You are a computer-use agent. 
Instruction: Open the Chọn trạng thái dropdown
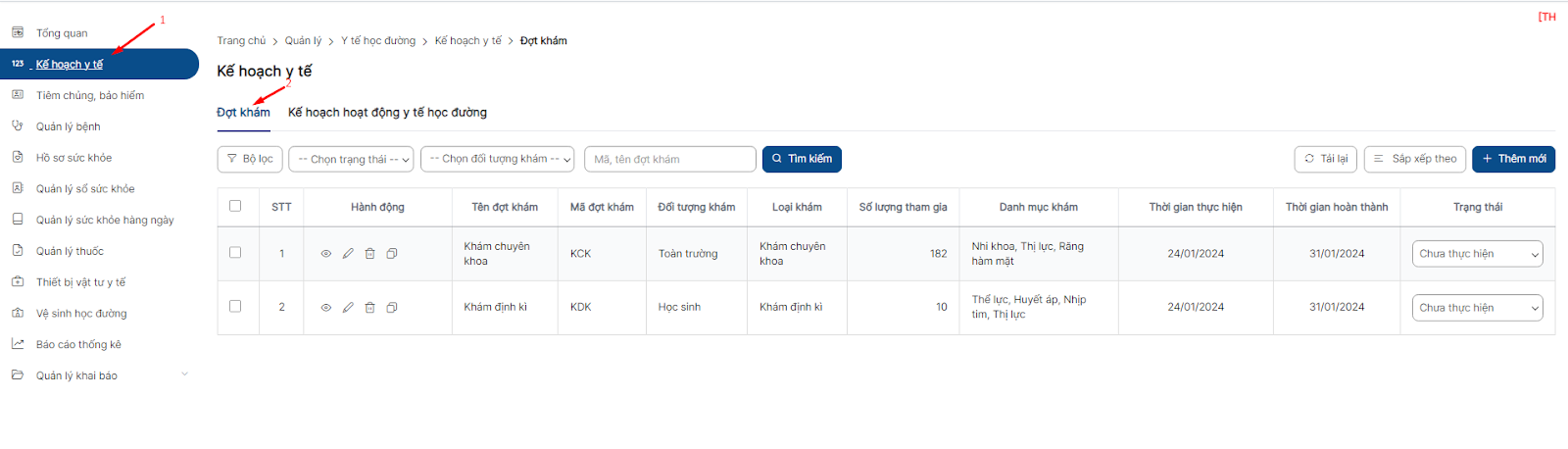click(x=351, y=159)
